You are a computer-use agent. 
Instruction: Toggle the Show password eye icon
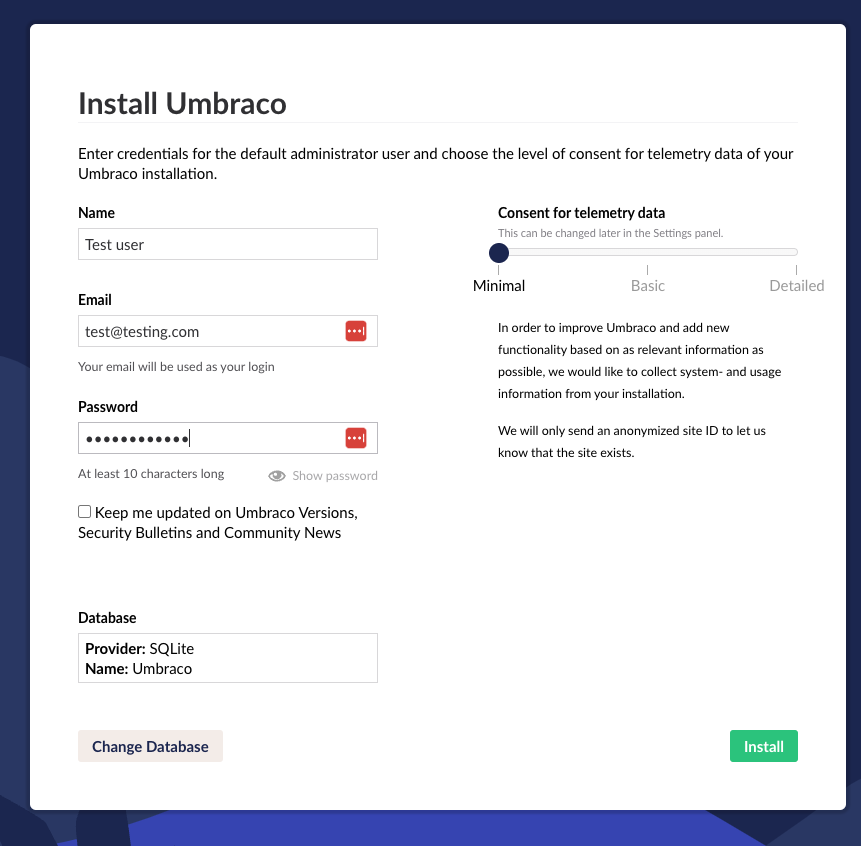[277, 475]
